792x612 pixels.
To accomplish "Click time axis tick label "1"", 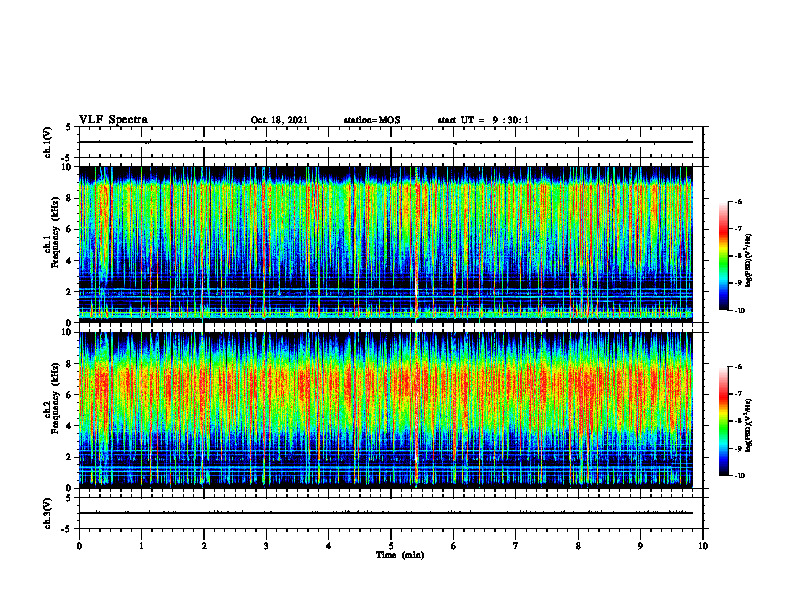I will point(141,546).
